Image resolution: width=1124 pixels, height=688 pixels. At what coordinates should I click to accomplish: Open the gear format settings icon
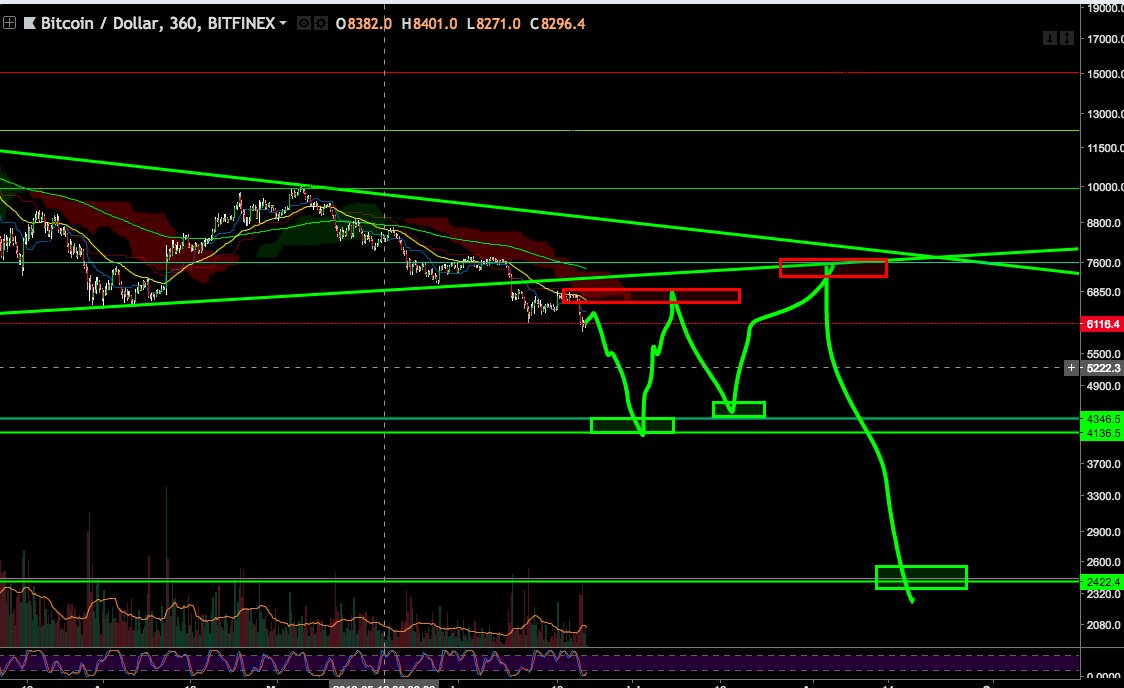coord(320,23)
